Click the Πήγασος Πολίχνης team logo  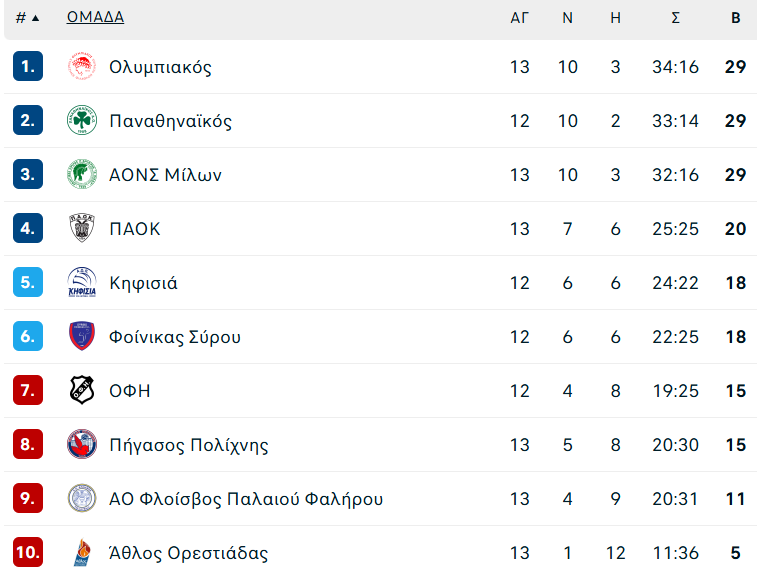point(81,445)
